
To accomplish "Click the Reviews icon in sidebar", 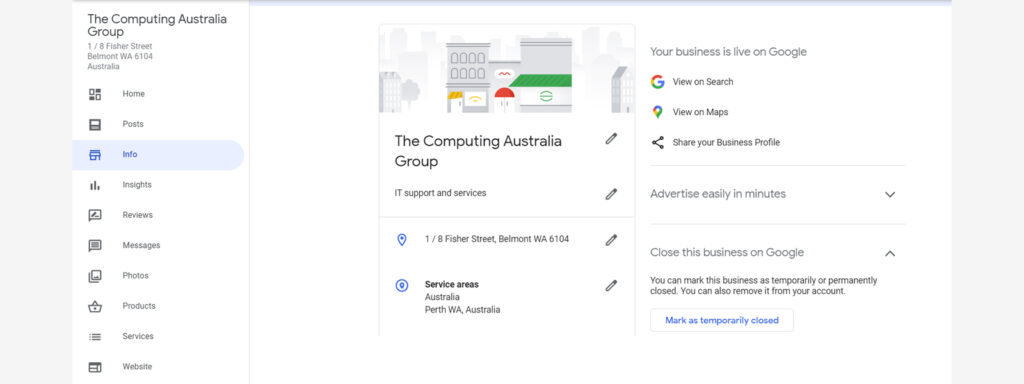I will pos(95,216).
